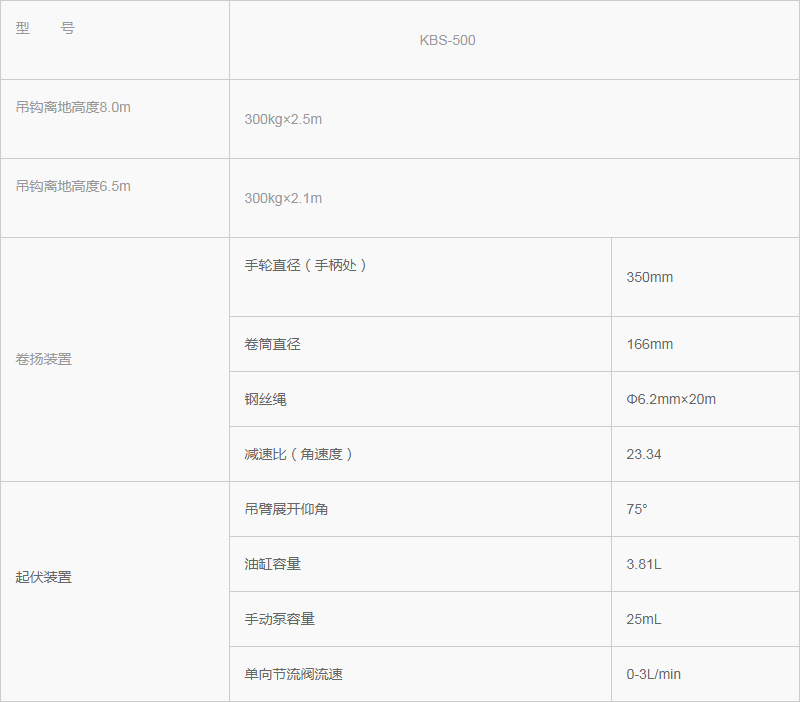Click the 卷扬装置 category cell
The height and width of the screenshot is (702, 800).
(44, 359)
